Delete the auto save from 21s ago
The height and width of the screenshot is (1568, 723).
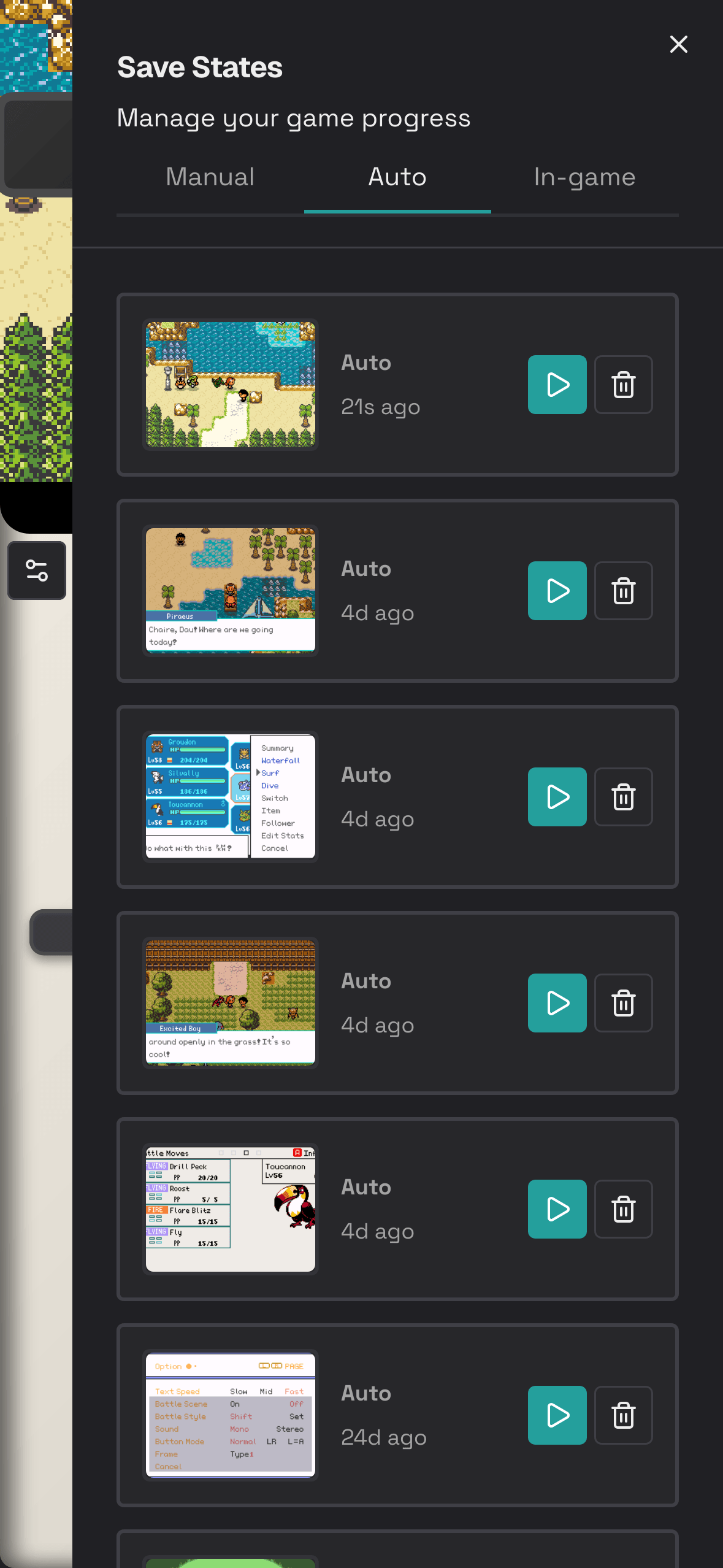[x=624, y=385]
